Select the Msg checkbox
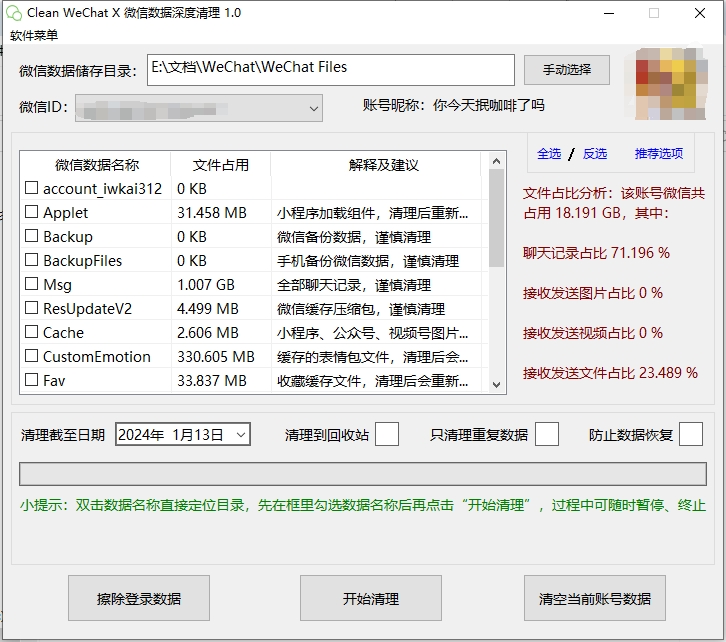726x642 pixels. pos(31,283)
